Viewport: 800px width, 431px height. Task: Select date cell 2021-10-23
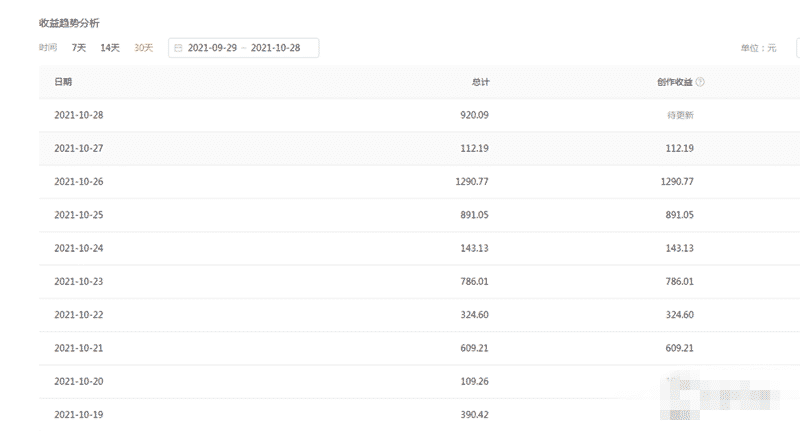[x=79, y=282]
